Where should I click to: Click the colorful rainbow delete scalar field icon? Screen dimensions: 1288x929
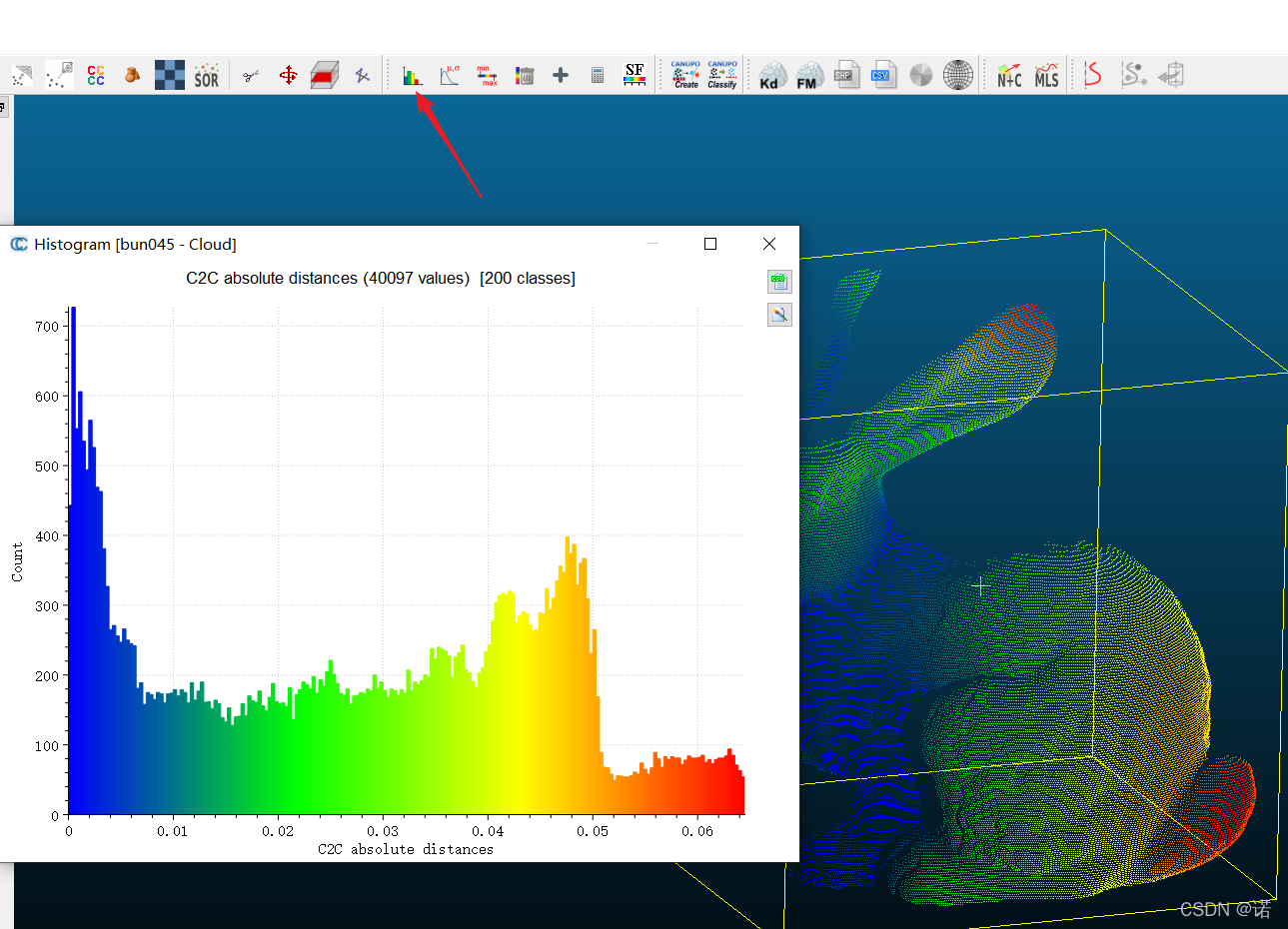[524, 74]
